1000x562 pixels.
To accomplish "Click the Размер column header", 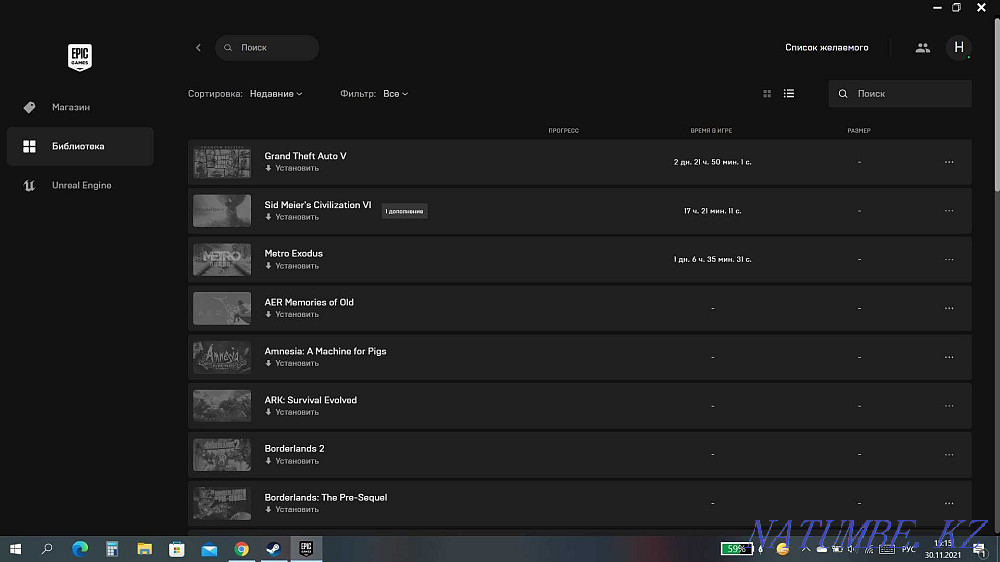I will pos(858,131).
